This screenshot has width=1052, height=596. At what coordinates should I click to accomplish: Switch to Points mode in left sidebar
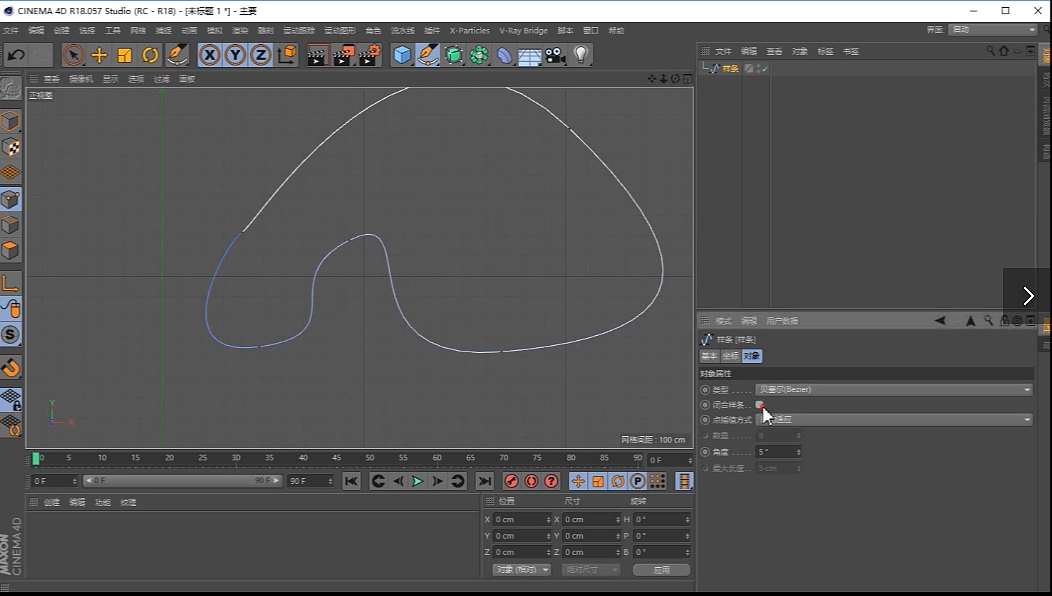pyautogui.click(x=10, y=199)
